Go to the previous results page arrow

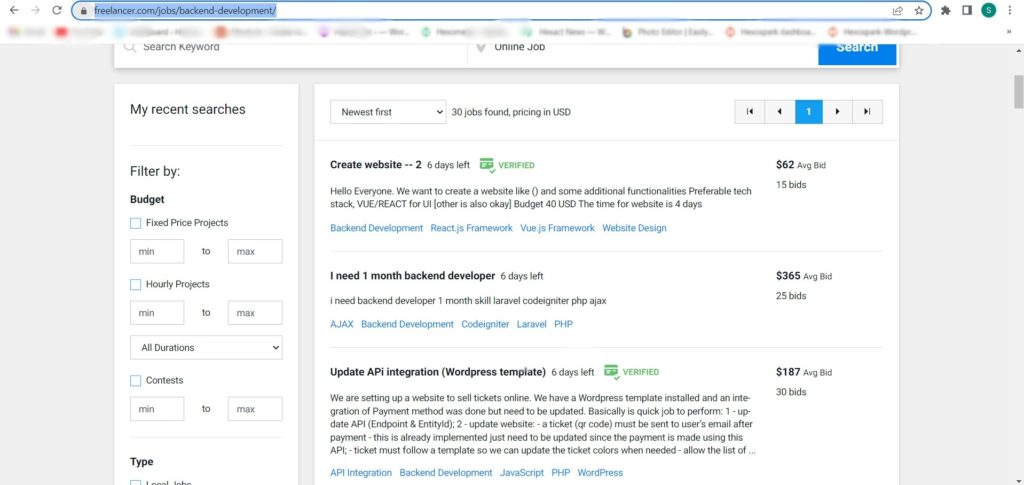click(779, 112)
